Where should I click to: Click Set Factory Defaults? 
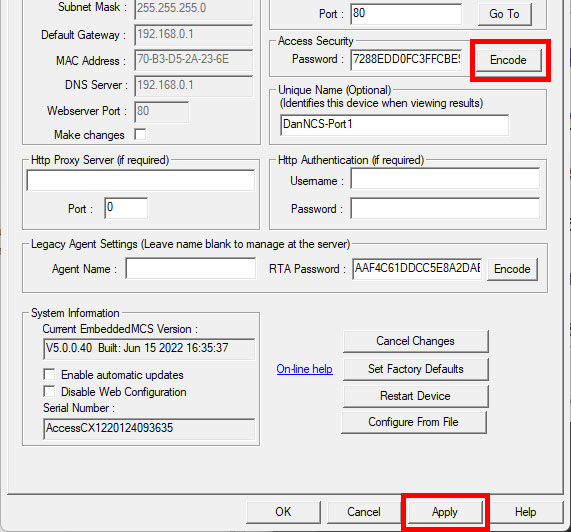point(416,369)
